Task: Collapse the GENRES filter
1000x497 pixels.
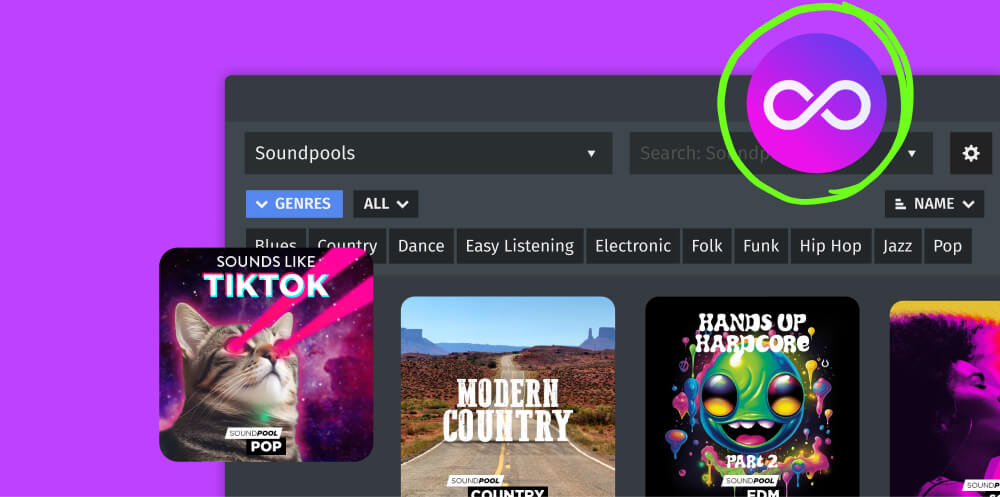Action: click(x=294, y=204)
